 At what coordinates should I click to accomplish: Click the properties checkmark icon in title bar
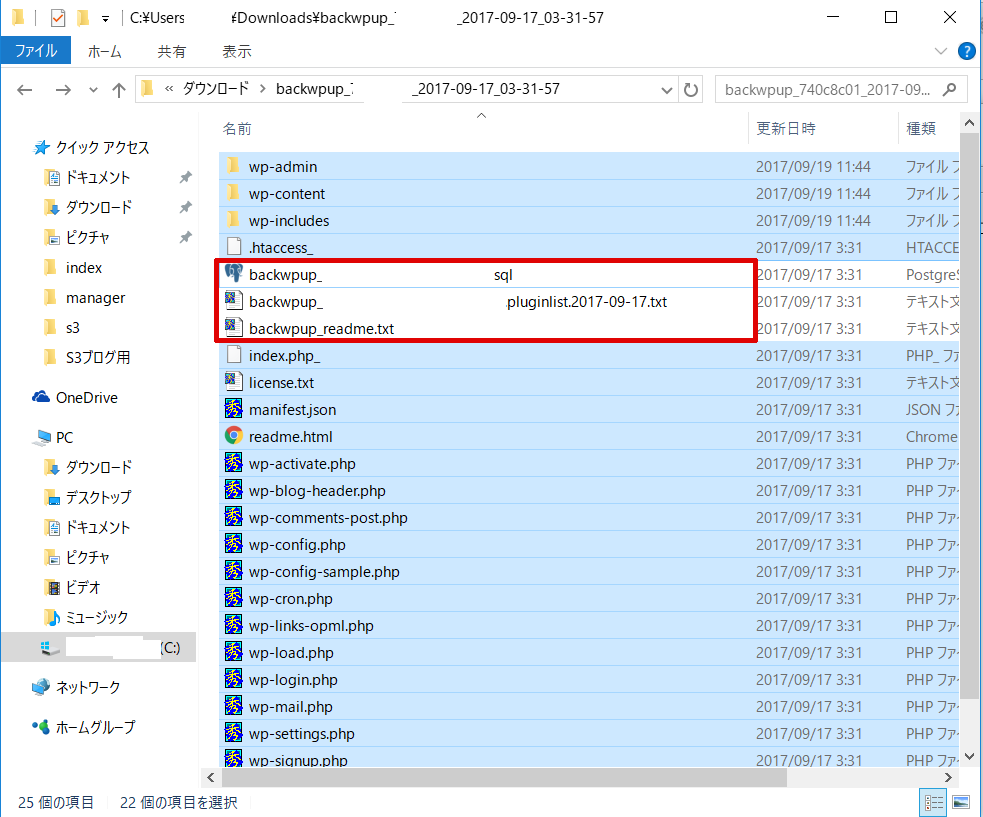pyautogui.click(x=58, y=18)
